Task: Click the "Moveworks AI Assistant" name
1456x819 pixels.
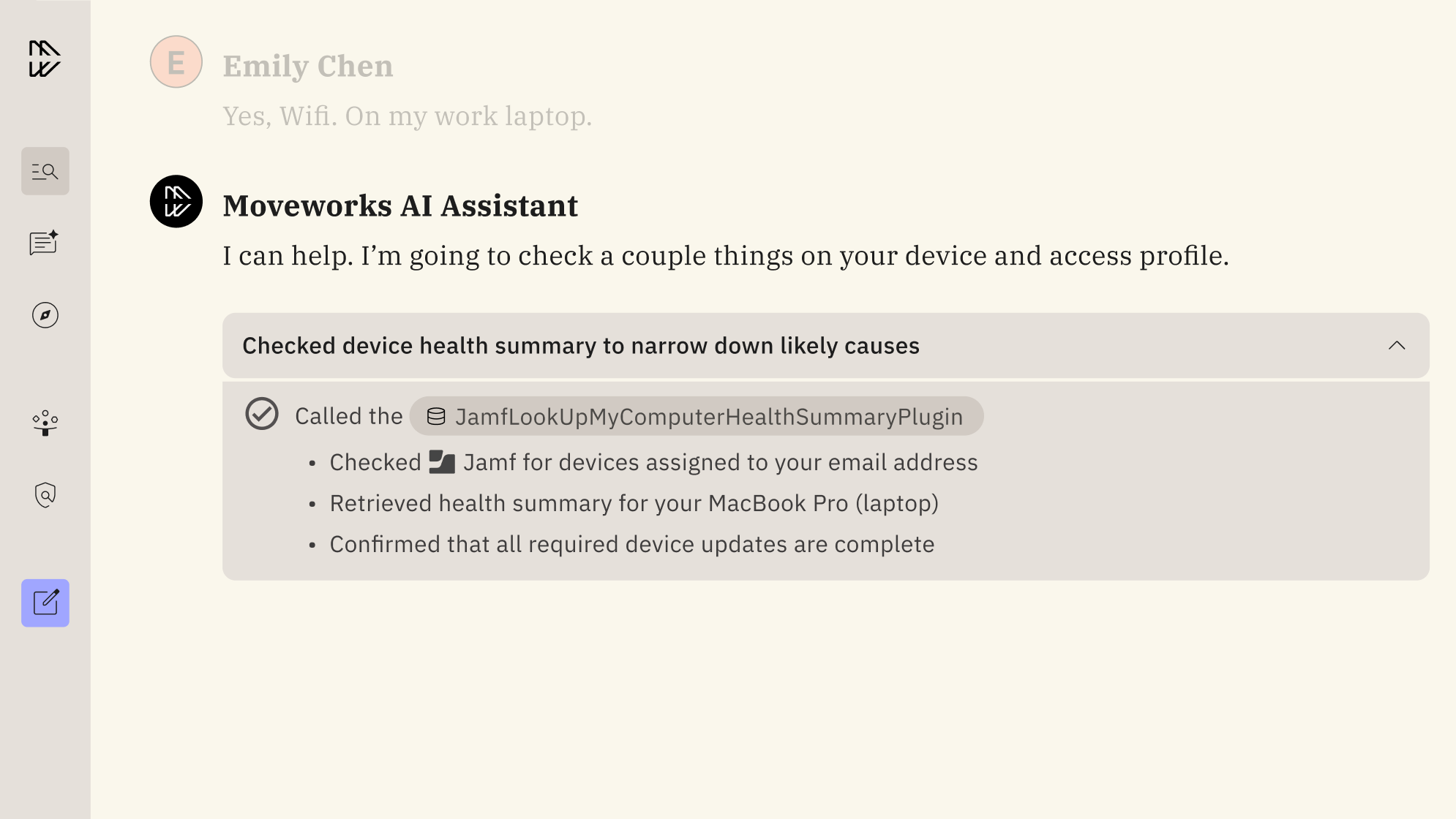Action: pyautogui.click(x=399, y=205)
